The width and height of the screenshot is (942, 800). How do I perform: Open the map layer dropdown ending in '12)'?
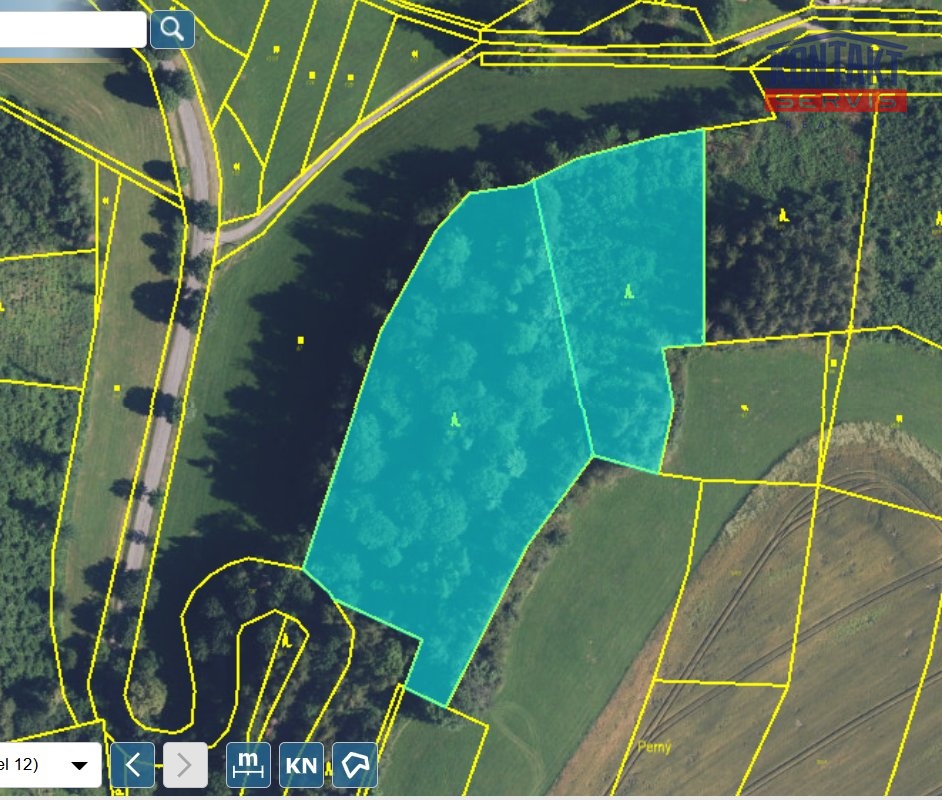point(48,765)
